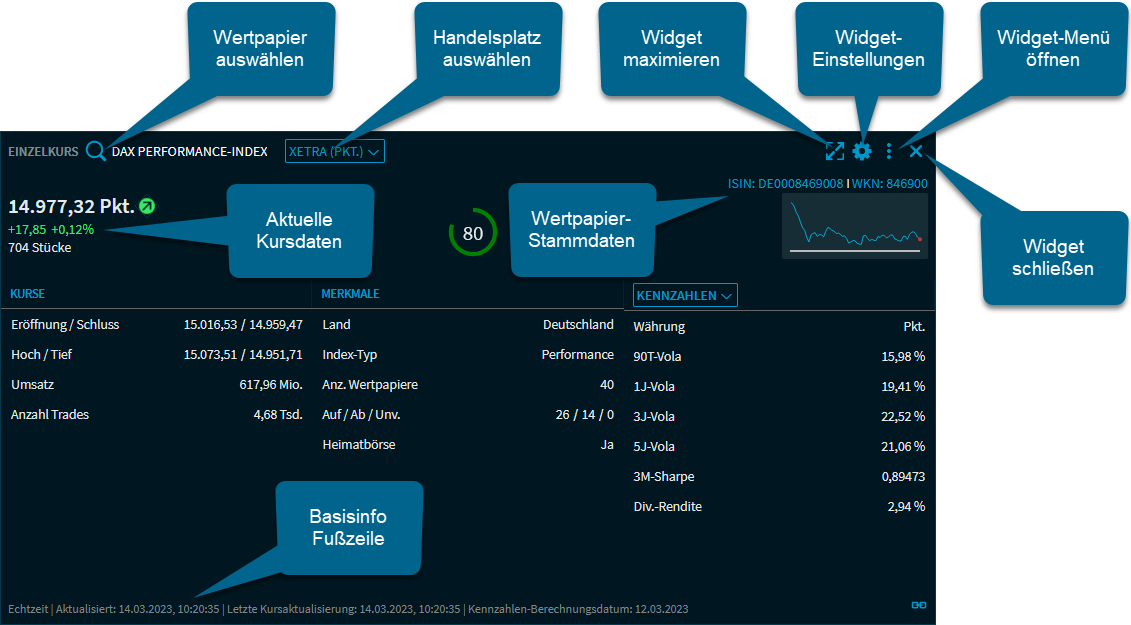Click the DAX PERFORMANCE-INDEX security name

[190, 152]
